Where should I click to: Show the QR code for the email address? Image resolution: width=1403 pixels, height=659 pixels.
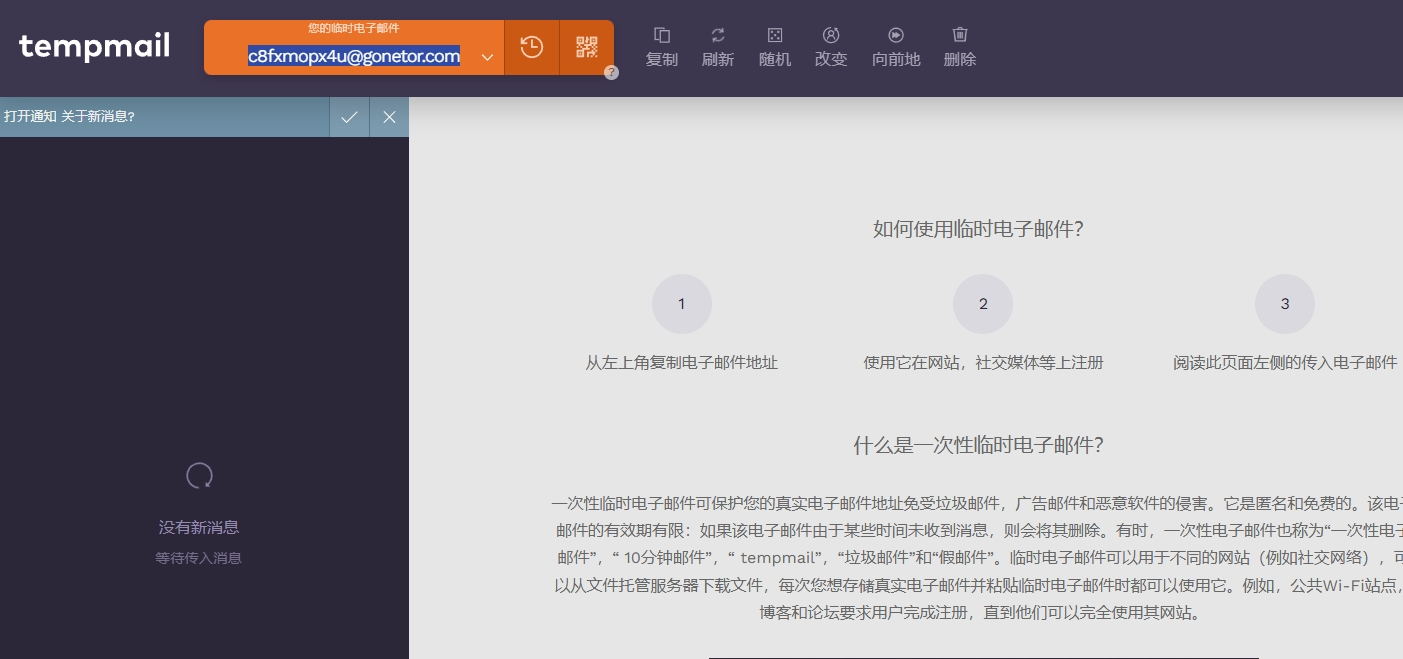586,47
